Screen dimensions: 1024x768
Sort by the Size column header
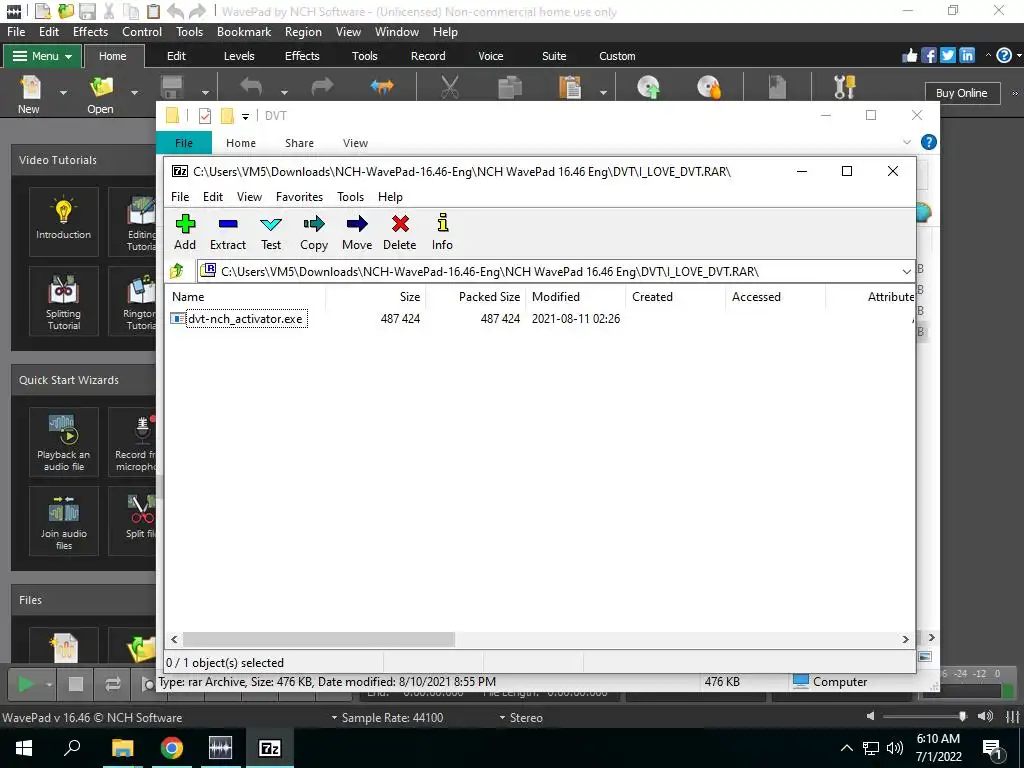[x=376, y=296]
